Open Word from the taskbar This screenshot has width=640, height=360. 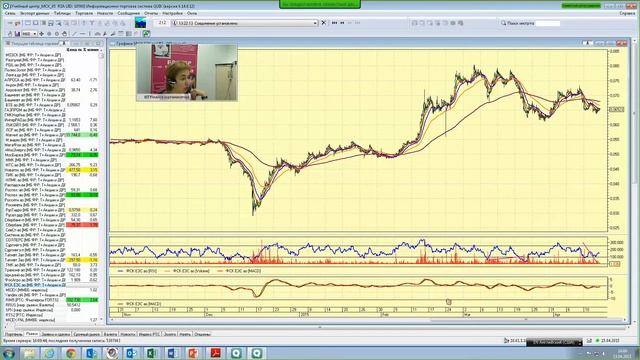coord(172,353)
